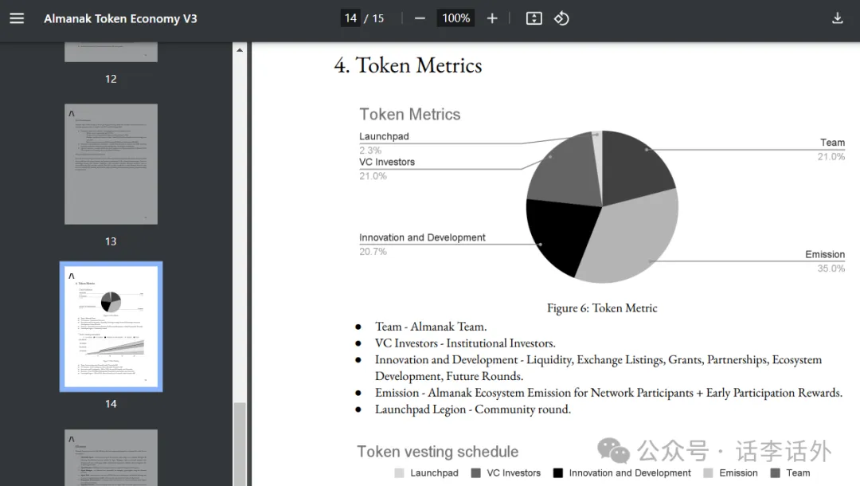Download the PDF file
The height and width of the screenshot is (486, 860).
[837, 18]
